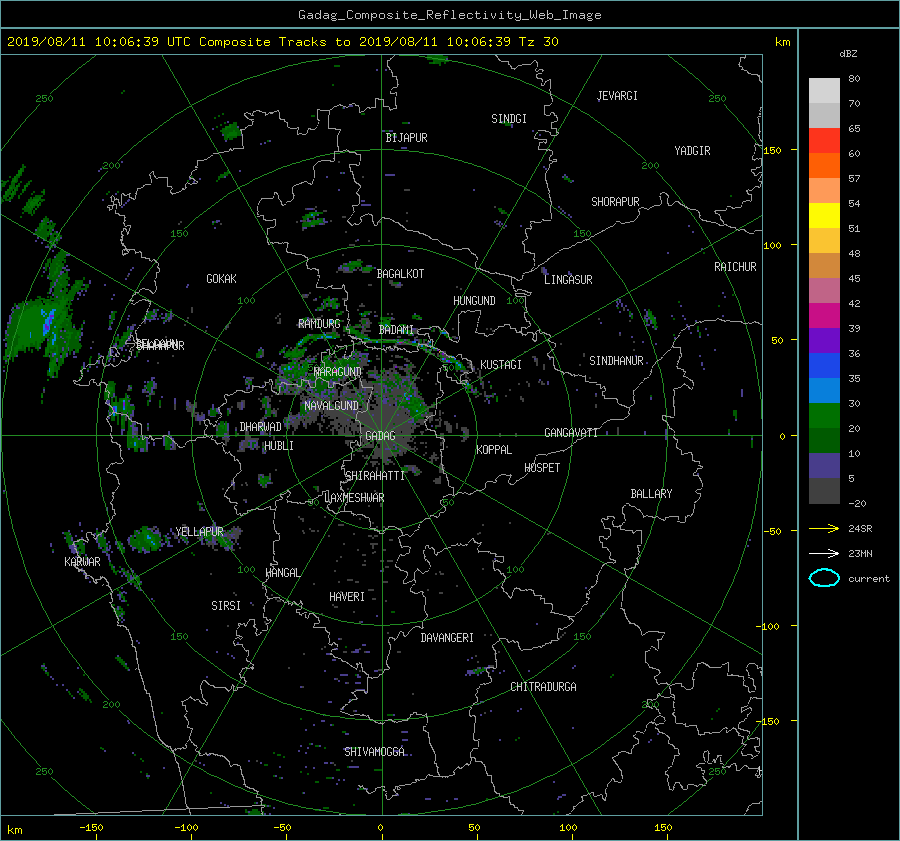Click the 'HAVERI' city label

(x=347, y=597)
